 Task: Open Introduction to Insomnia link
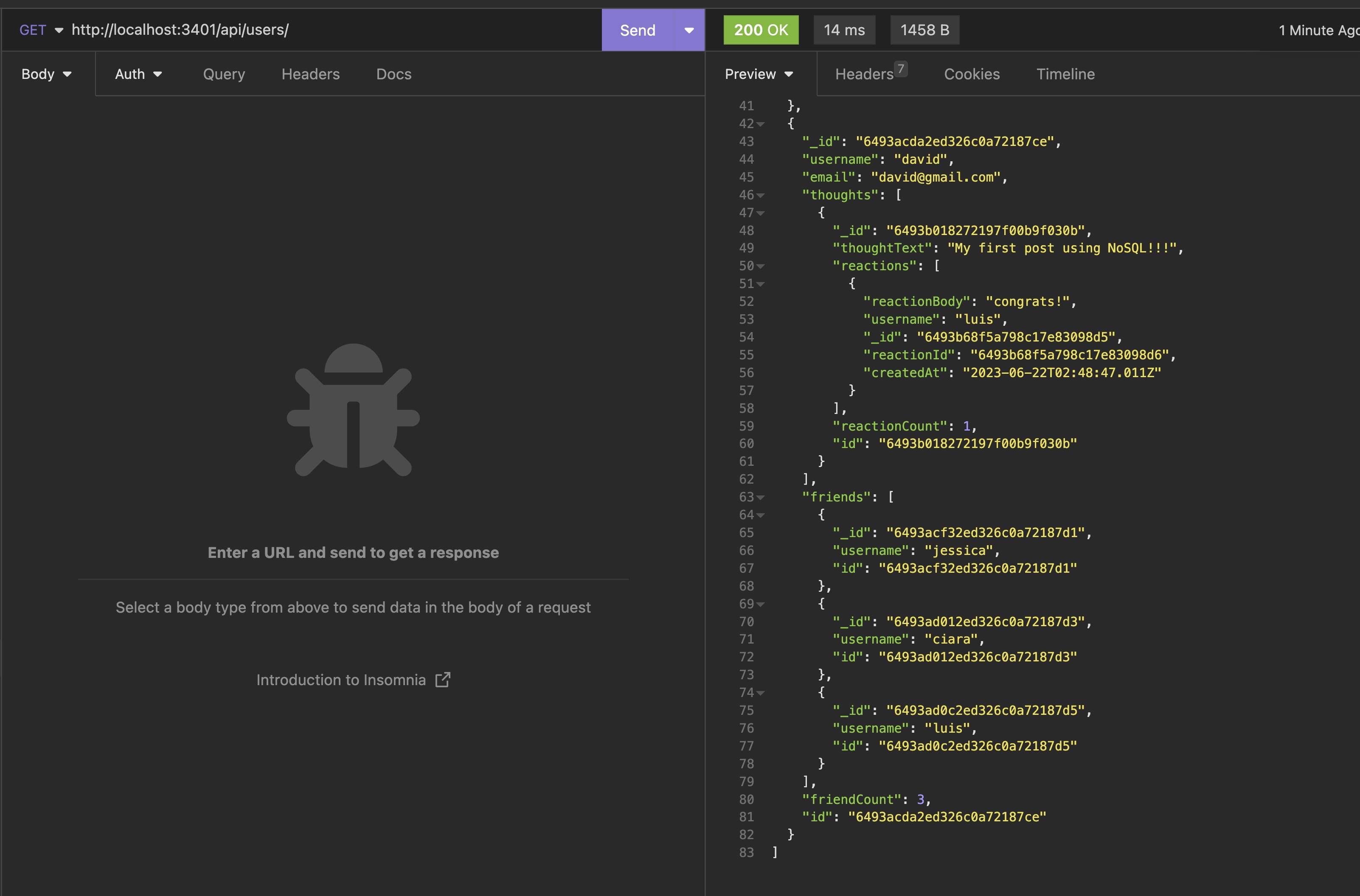pyautogui.click(x=341, y=680)
